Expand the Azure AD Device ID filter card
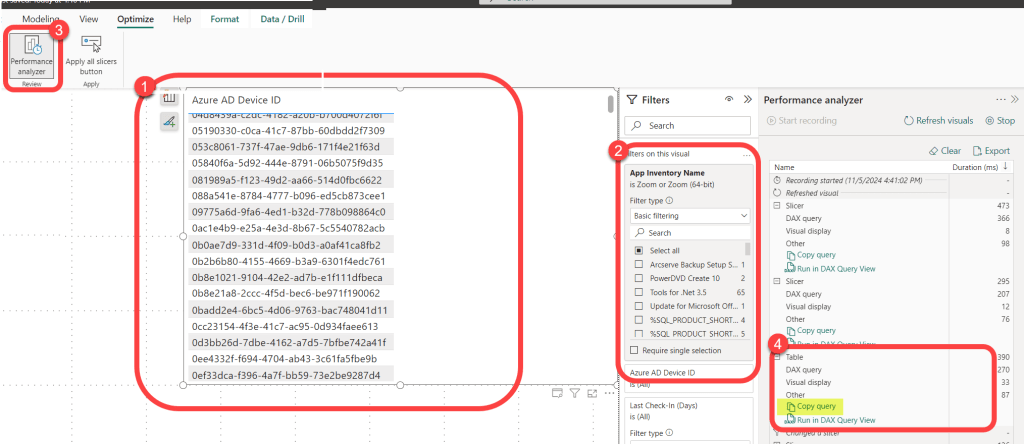 point(690,379)
